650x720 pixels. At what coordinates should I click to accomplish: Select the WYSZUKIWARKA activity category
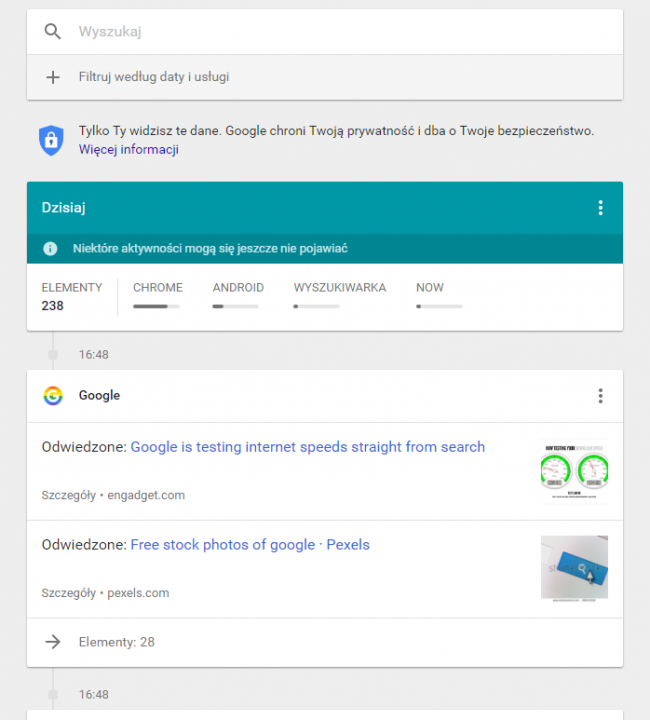tap(340, 295)
